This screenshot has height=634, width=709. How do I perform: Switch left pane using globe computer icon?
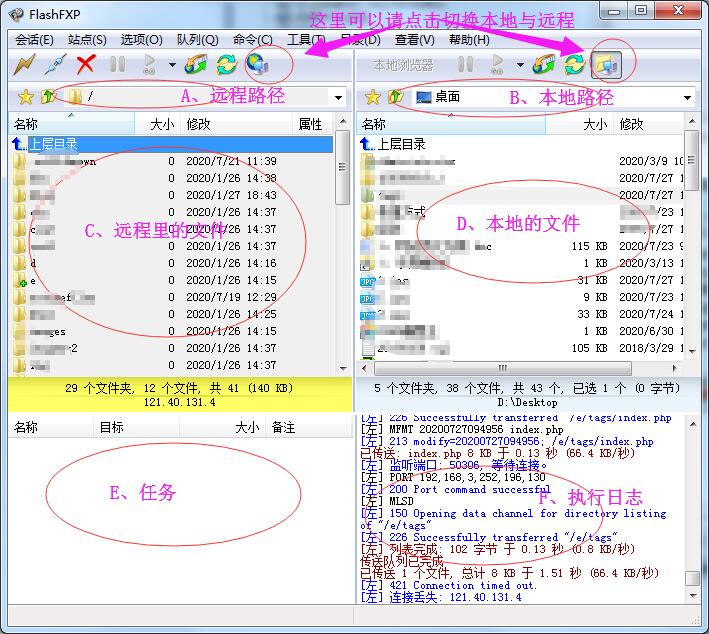(258, 64)
